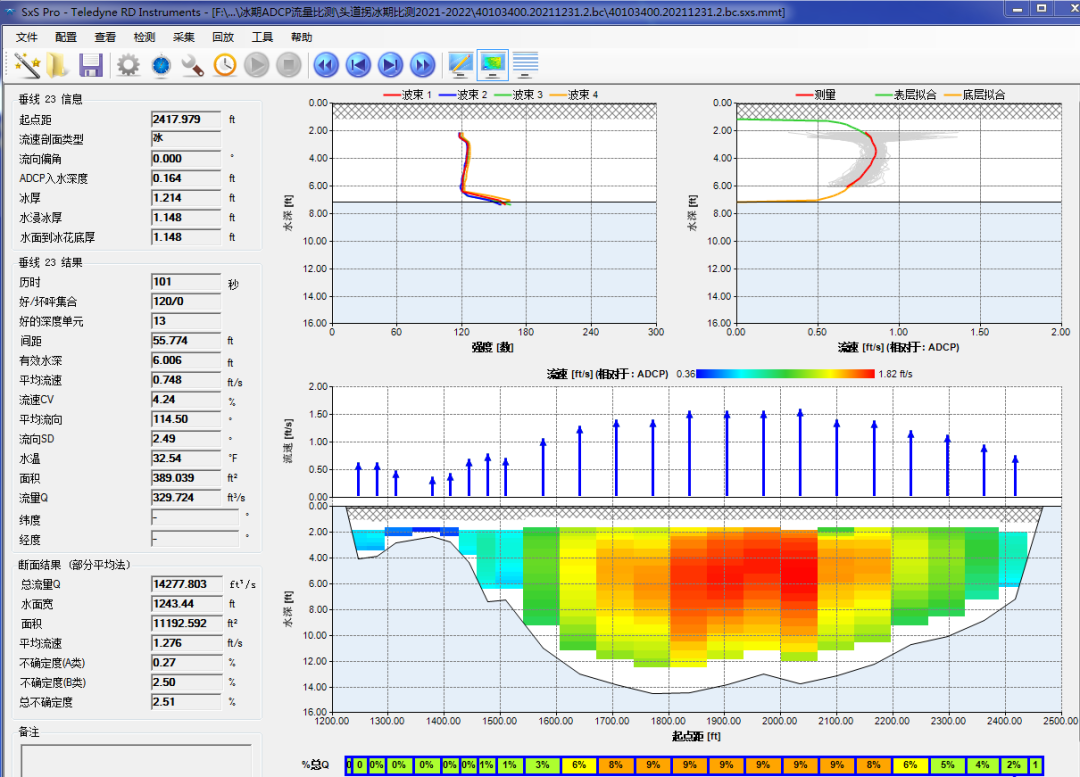1080x777 pixels.
Task: Open the 回放 menu
Action: click(x=223, y=37)
